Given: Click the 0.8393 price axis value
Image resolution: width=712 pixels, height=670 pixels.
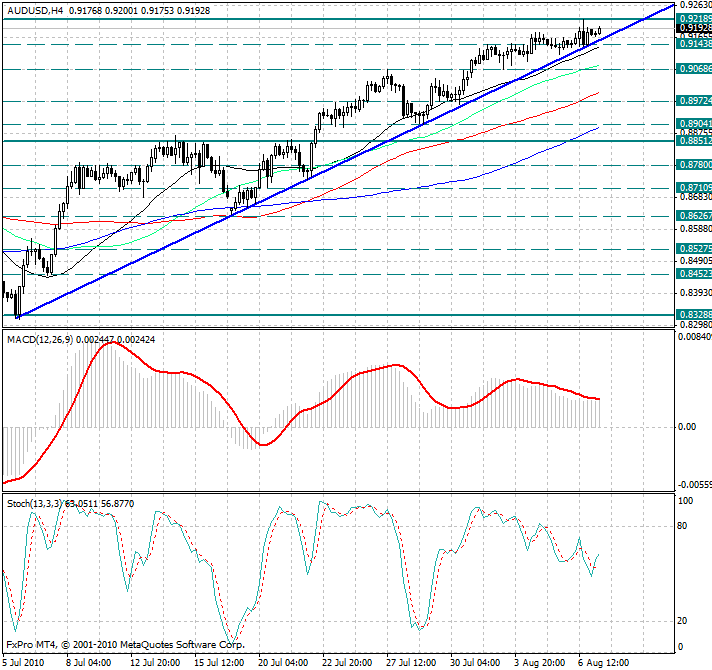Looking at the screenshot, I should click(x=696, y=293).
